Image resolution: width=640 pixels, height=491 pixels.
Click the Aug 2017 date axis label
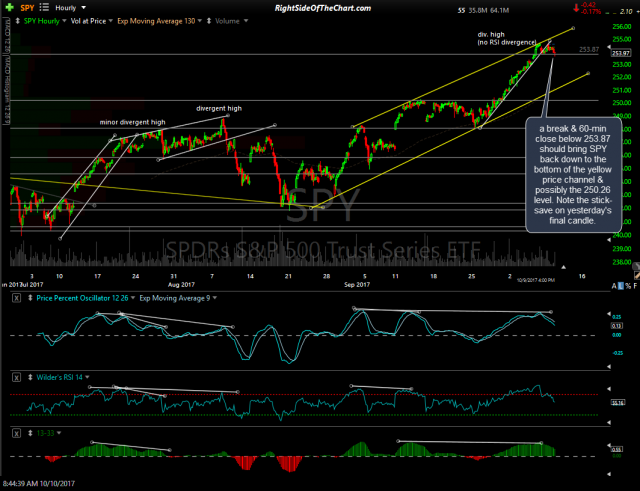coord(182,284)
